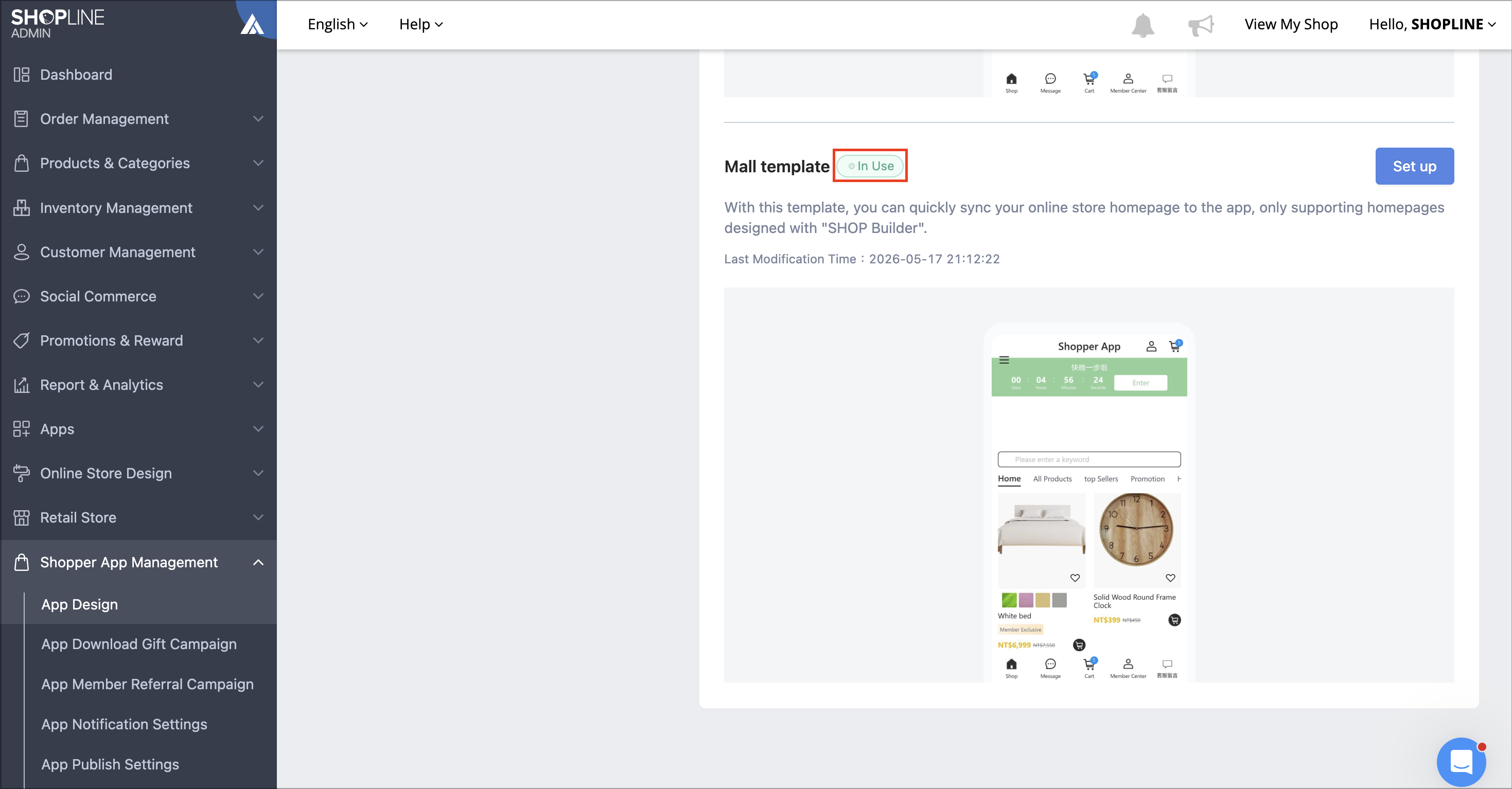Select the gray color swatch on White bed

point(1059,600)
